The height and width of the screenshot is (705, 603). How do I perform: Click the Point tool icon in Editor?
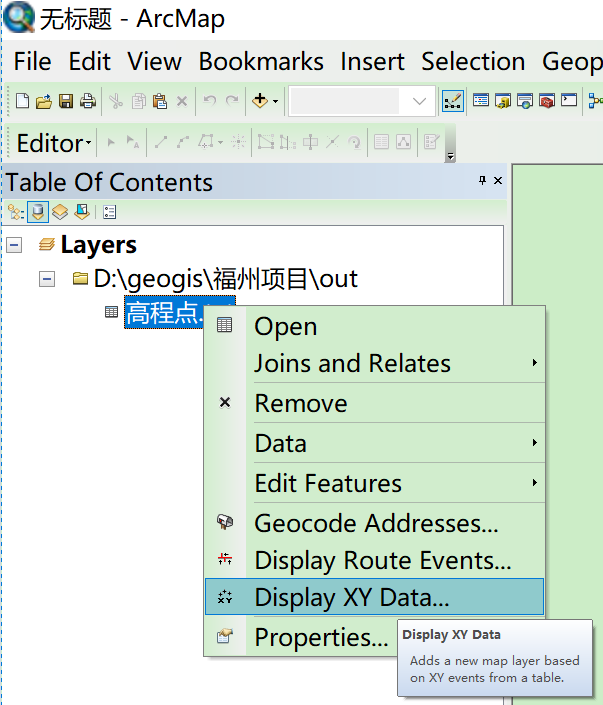tap(238, 142)
